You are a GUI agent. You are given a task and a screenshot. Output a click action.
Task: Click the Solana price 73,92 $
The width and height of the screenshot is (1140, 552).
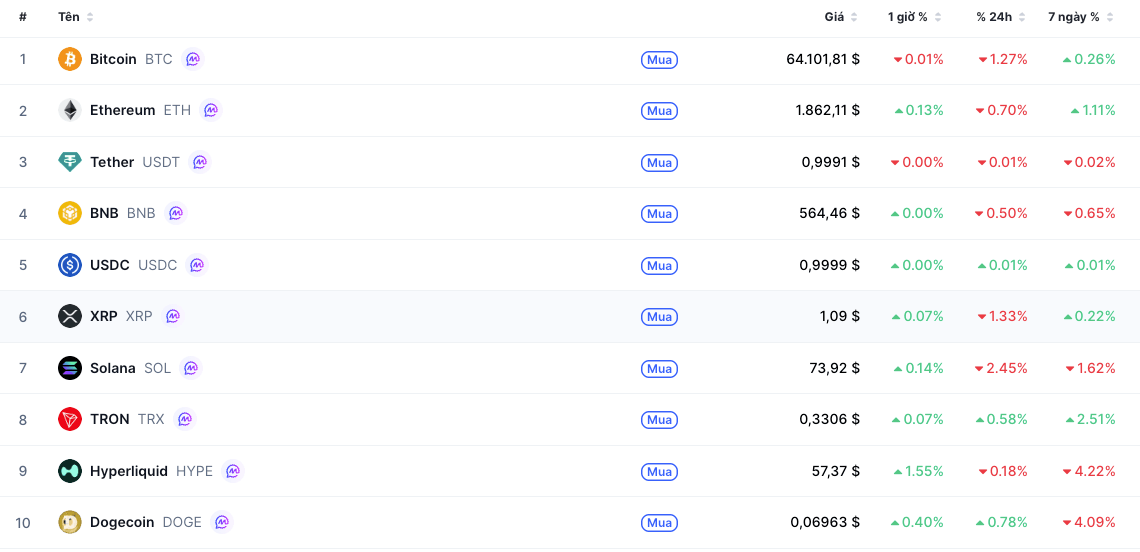(835, 368)
